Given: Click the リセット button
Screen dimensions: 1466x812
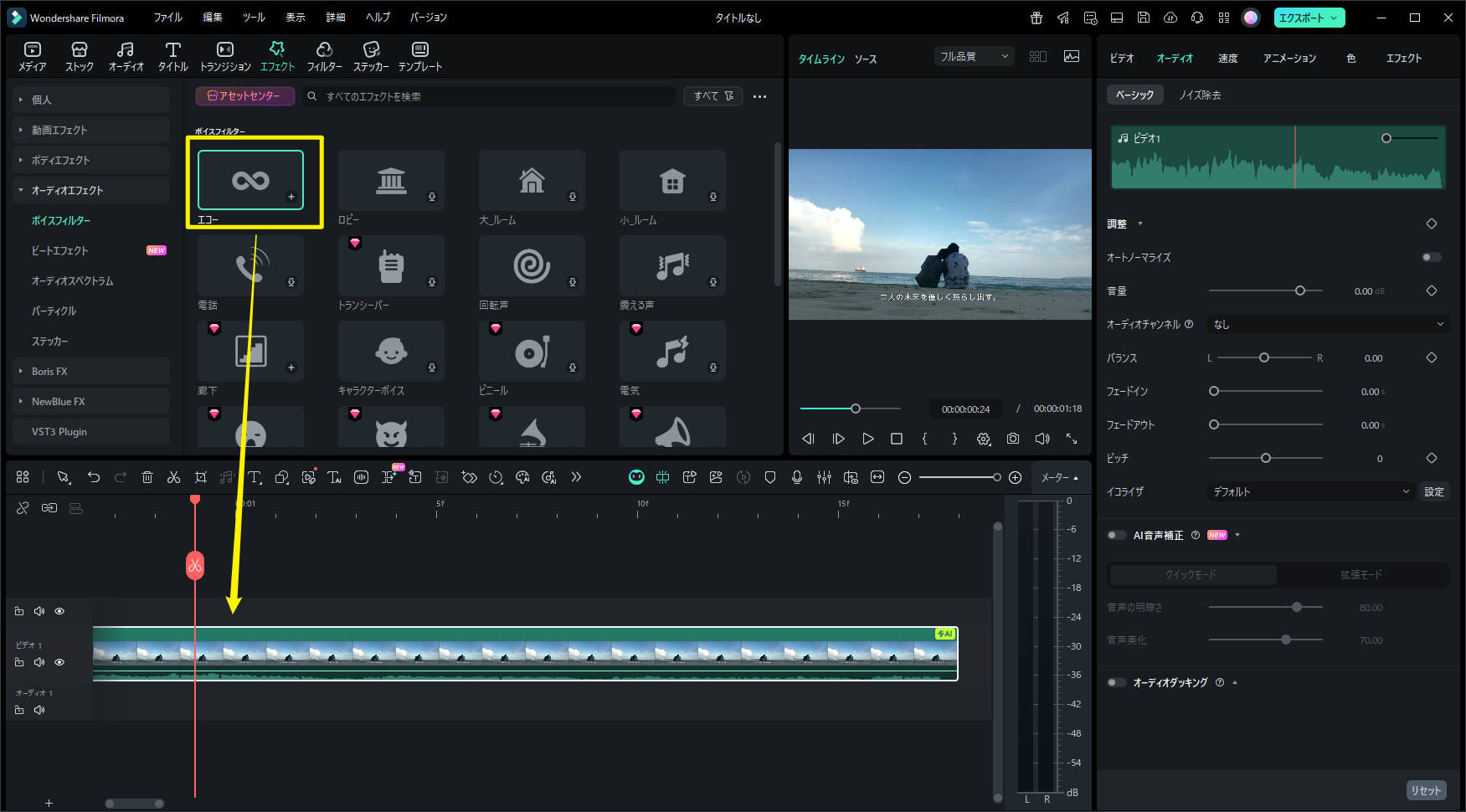Looking at the screenshot, I should pyautogui.click(x=1426, y=790).
